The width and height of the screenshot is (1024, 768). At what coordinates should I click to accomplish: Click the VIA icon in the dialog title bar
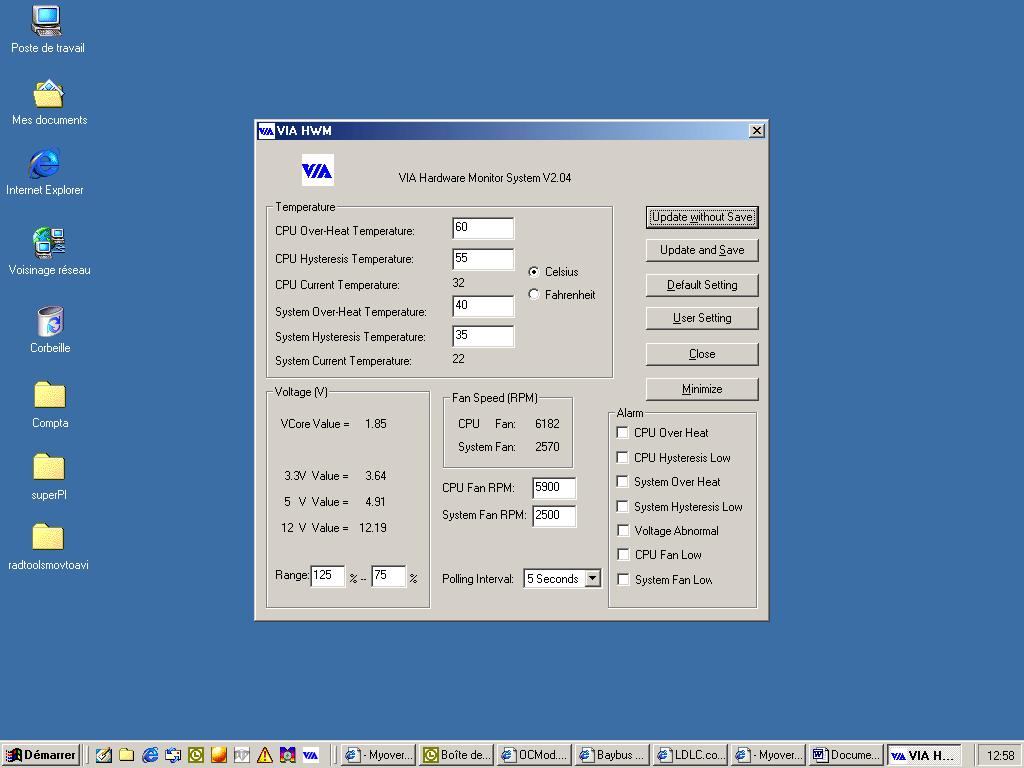tap(266, 131)
